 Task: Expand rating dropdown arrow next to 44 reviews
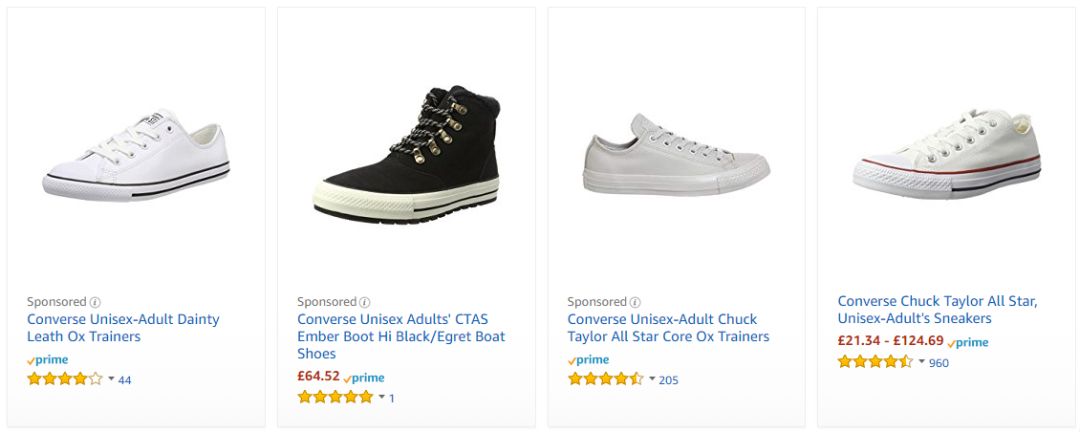point(111,379)
